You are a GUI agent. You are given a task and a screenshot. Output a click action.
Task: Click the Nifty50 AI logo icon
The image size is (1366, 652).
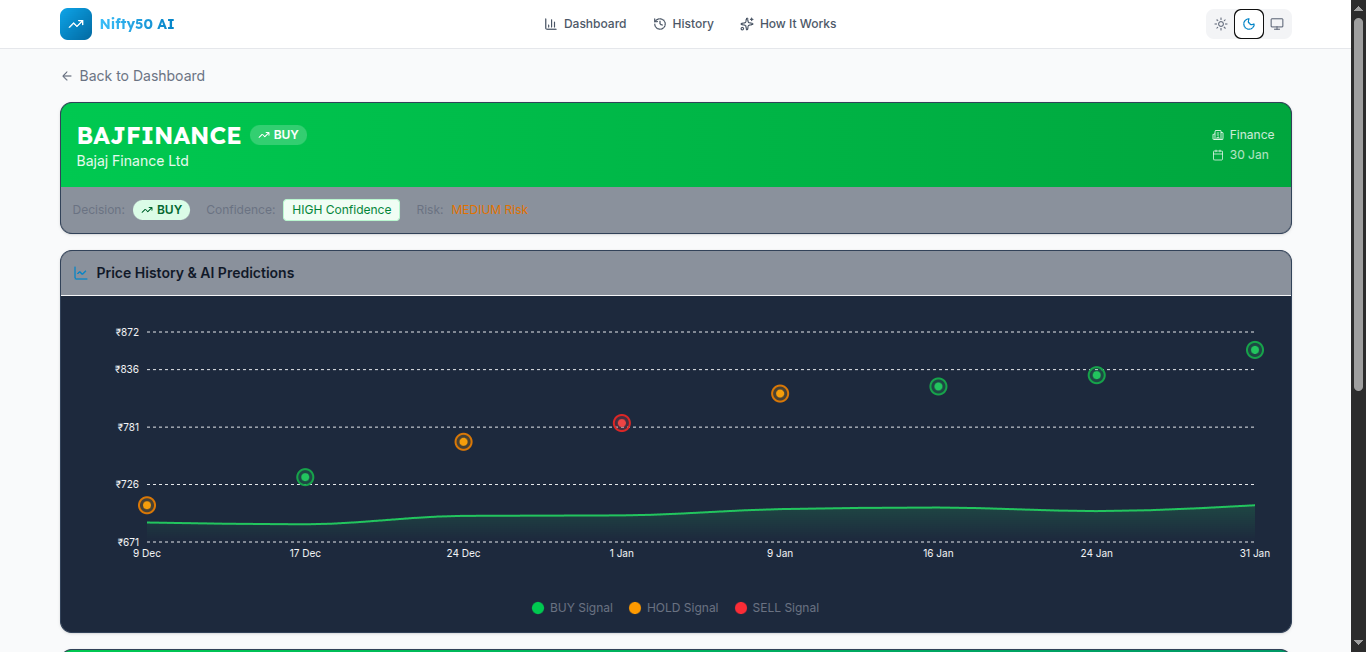(76, 24)
